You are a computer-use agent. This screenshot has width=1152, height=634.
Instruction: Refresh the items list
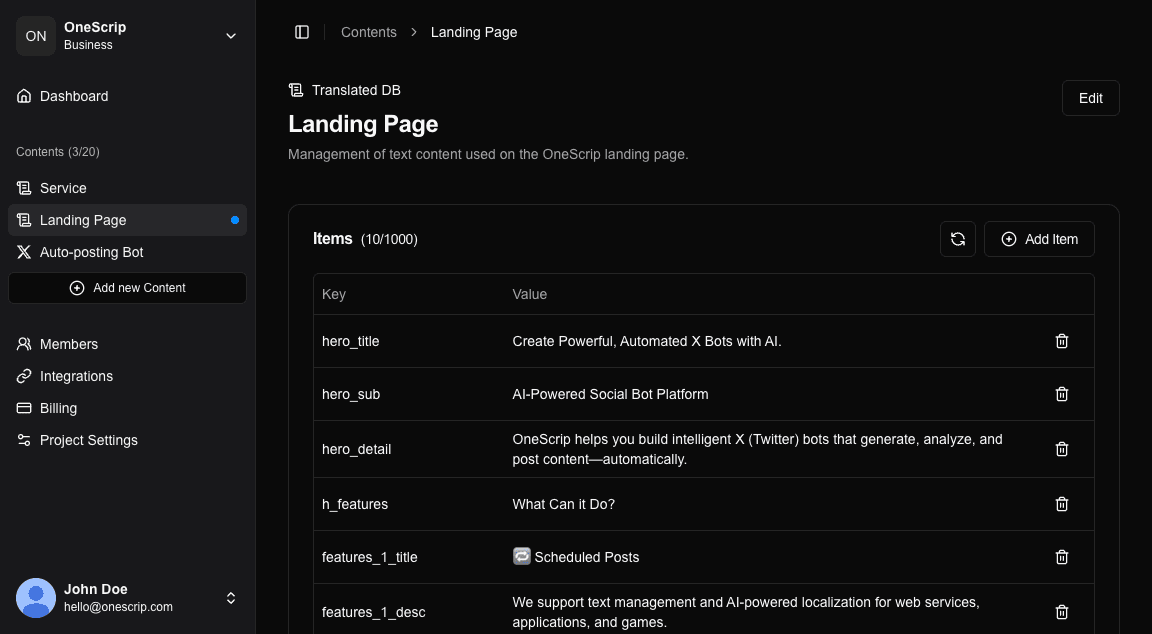pyautogui.click(x=958, y=239)
